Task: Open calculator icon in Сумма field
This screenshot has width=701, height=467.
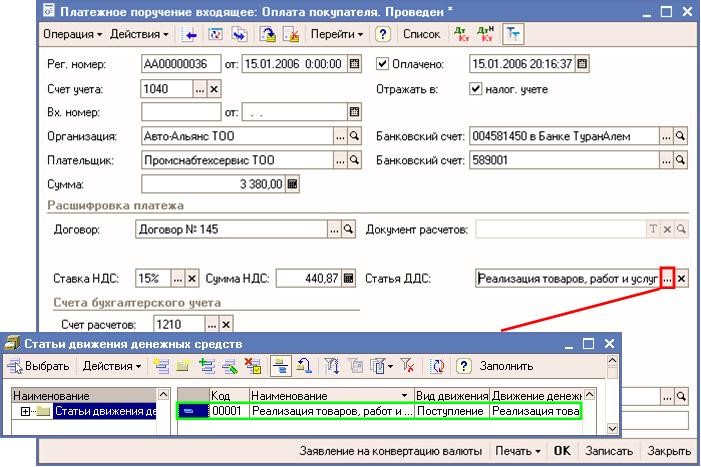Action: (293, 184)
